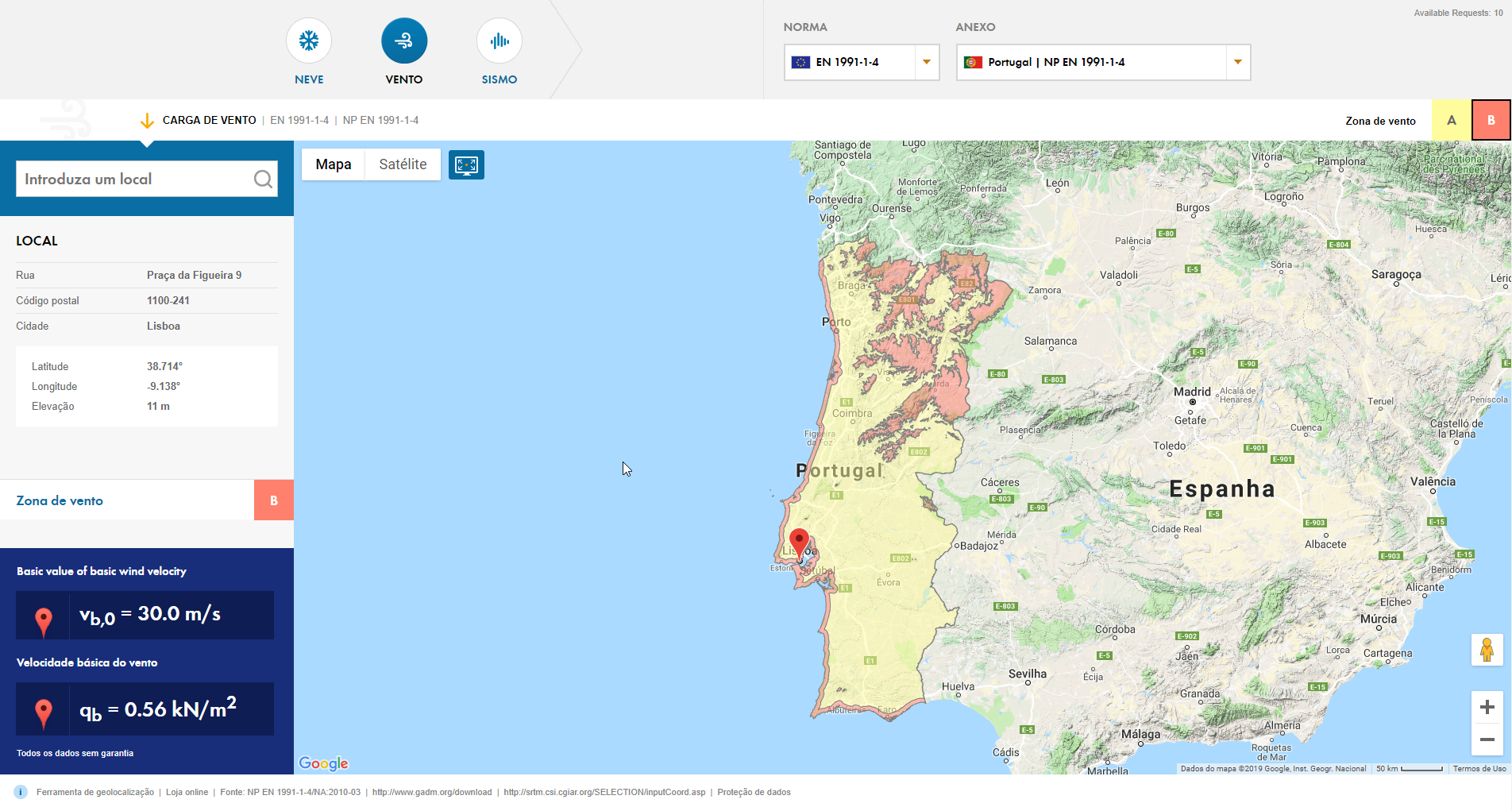Open the gadm.org download link
Viewport: 1512px width, 811px height.
click(x=432, y=793)
